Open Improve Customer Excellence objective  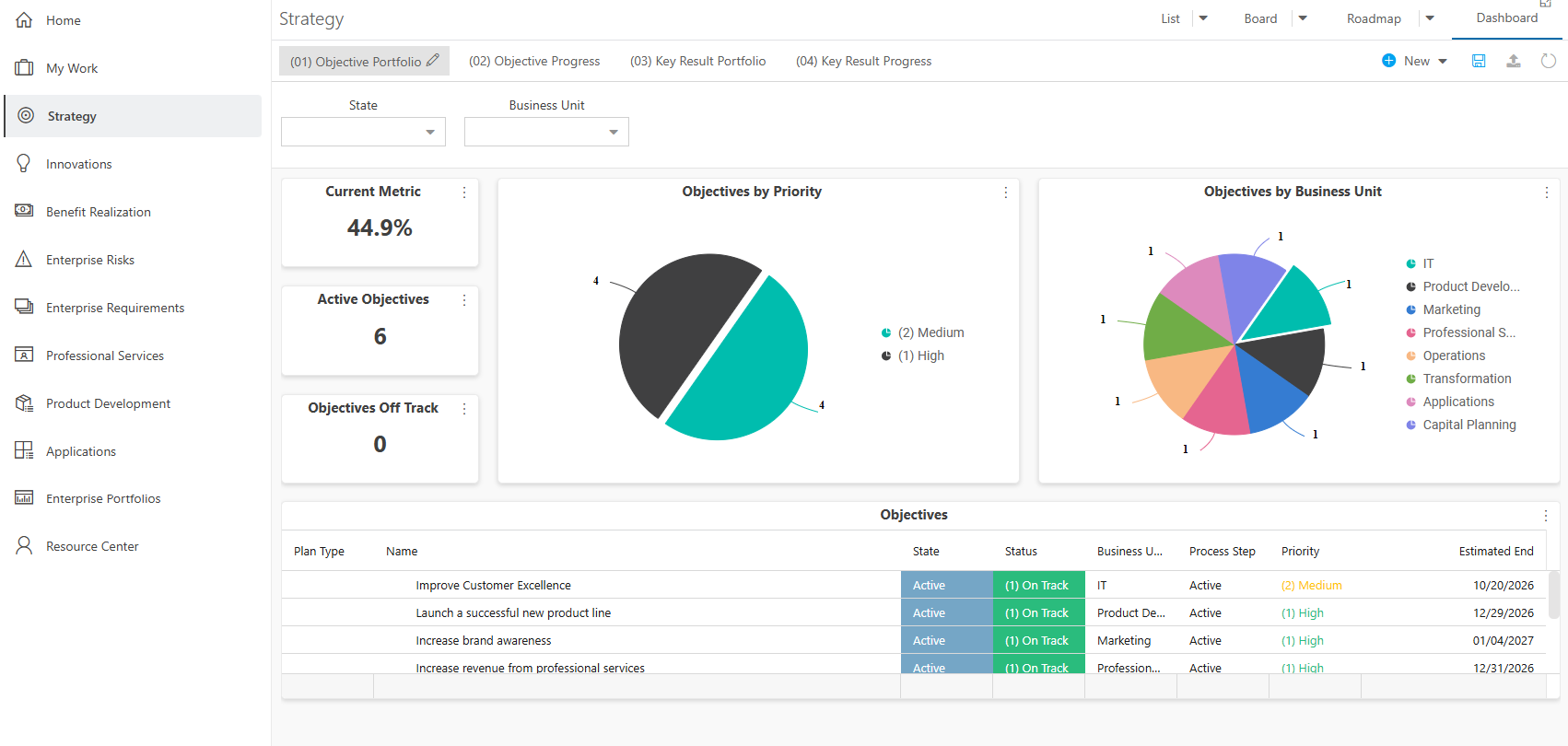(493, 585)
